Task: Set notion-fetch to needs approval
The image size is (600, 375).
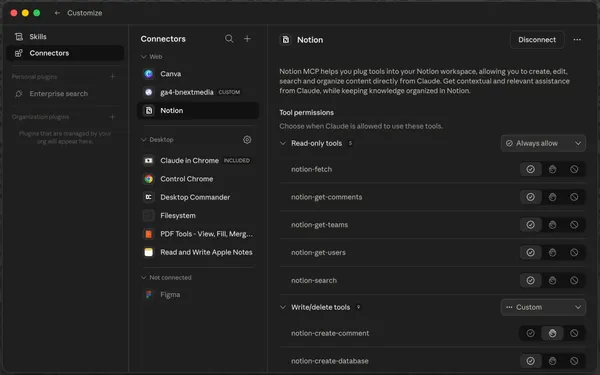Action: (552, 169)
